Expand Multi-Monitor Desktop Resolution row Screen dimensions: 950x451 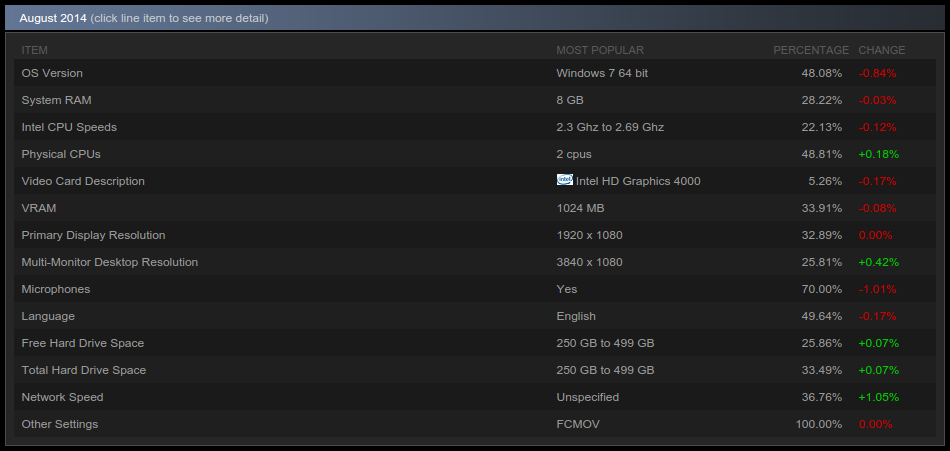[x=474, y=262]
